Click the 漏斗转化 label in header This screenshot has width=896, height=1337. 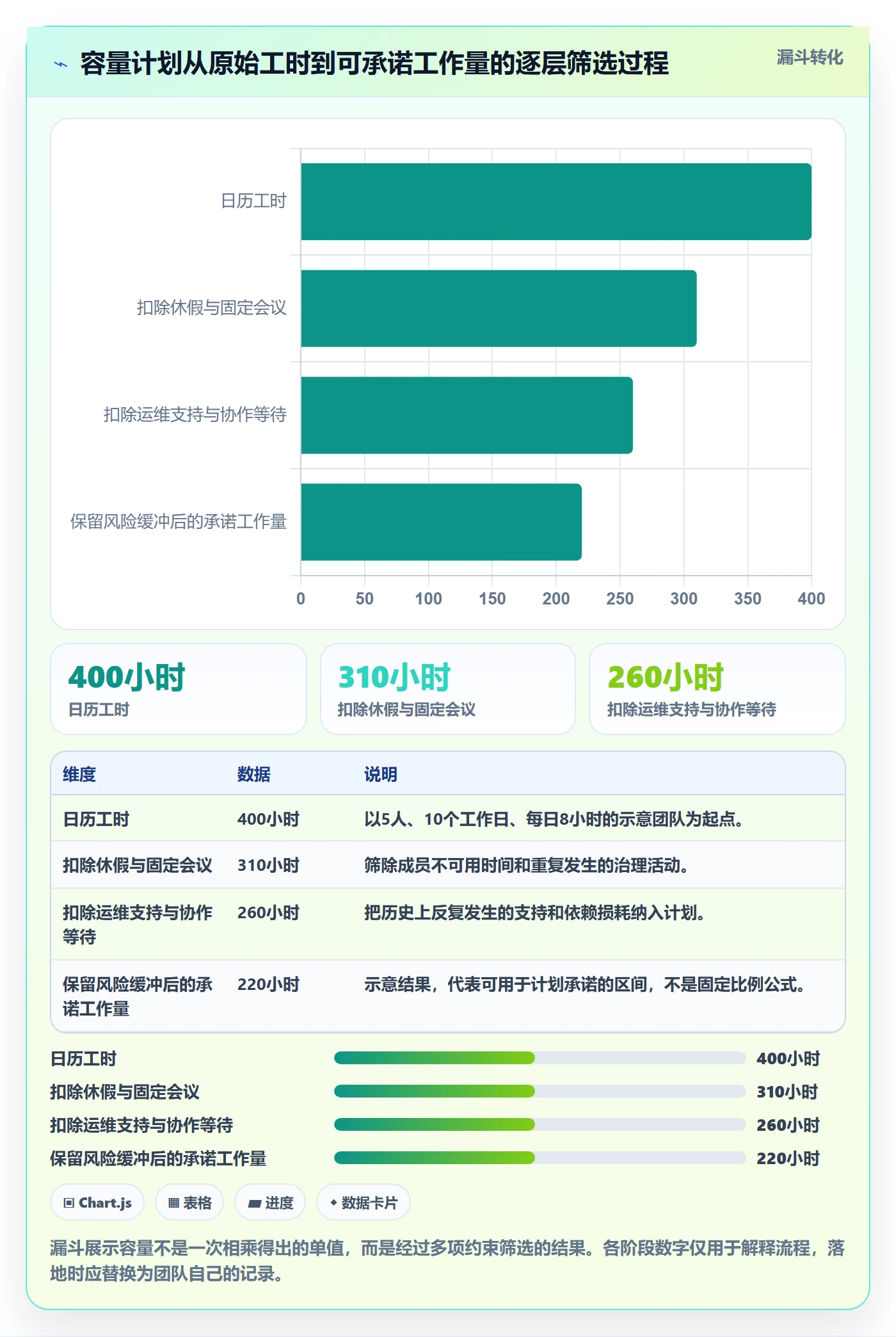coord(810,58)
